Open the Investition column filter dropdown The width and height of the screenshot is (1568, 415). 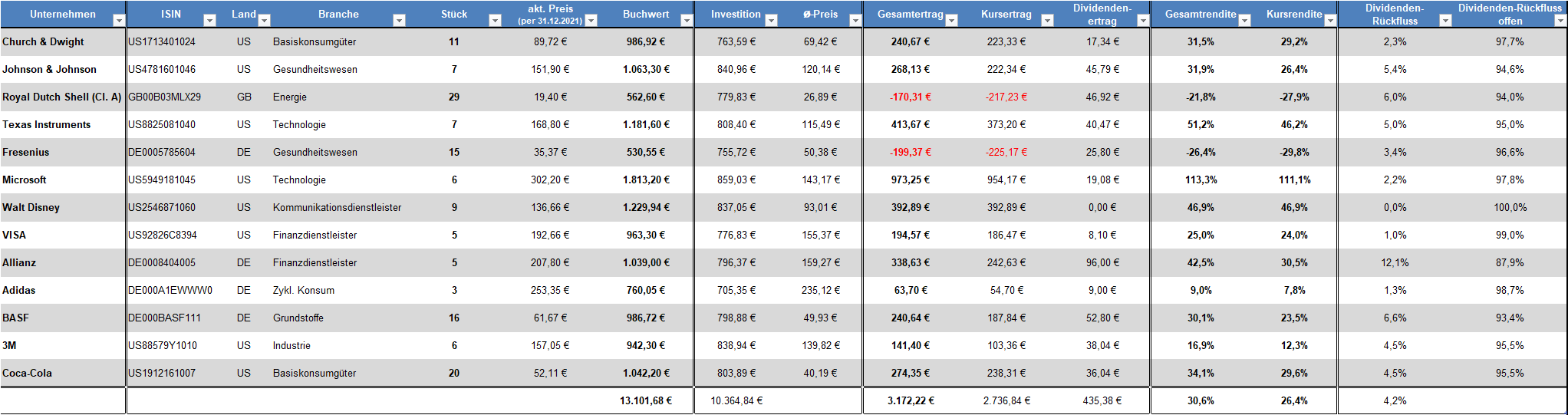coord(772,21)
